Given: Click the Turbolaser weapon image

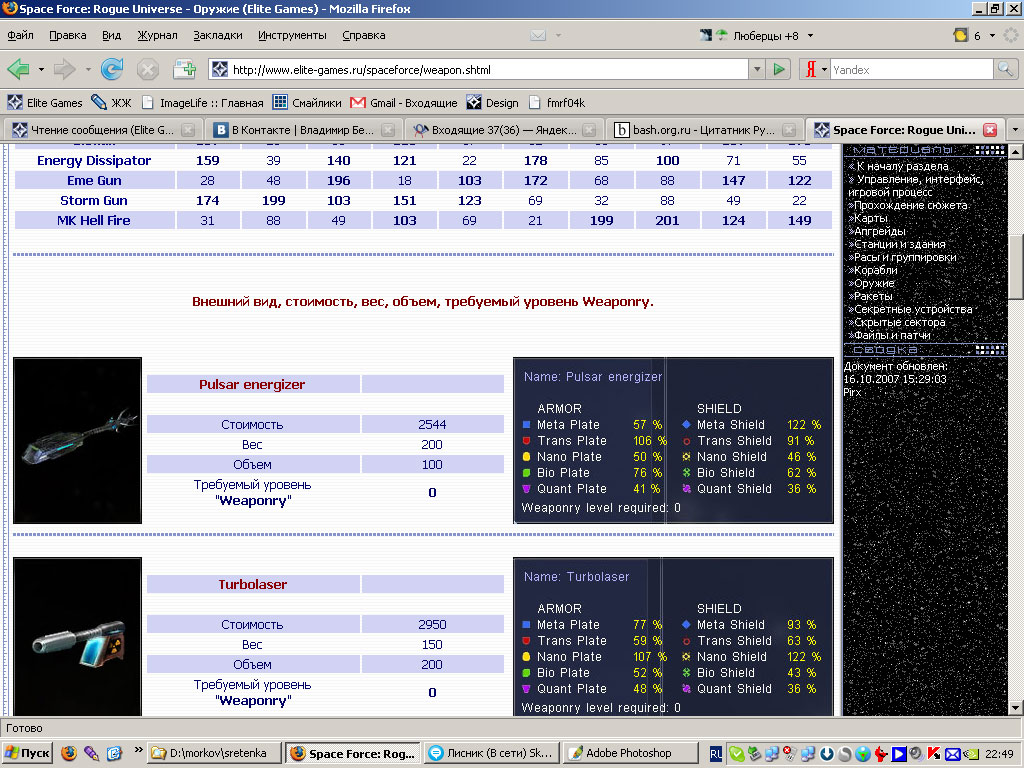Looking at the screenshot, I should click(78, 636).
